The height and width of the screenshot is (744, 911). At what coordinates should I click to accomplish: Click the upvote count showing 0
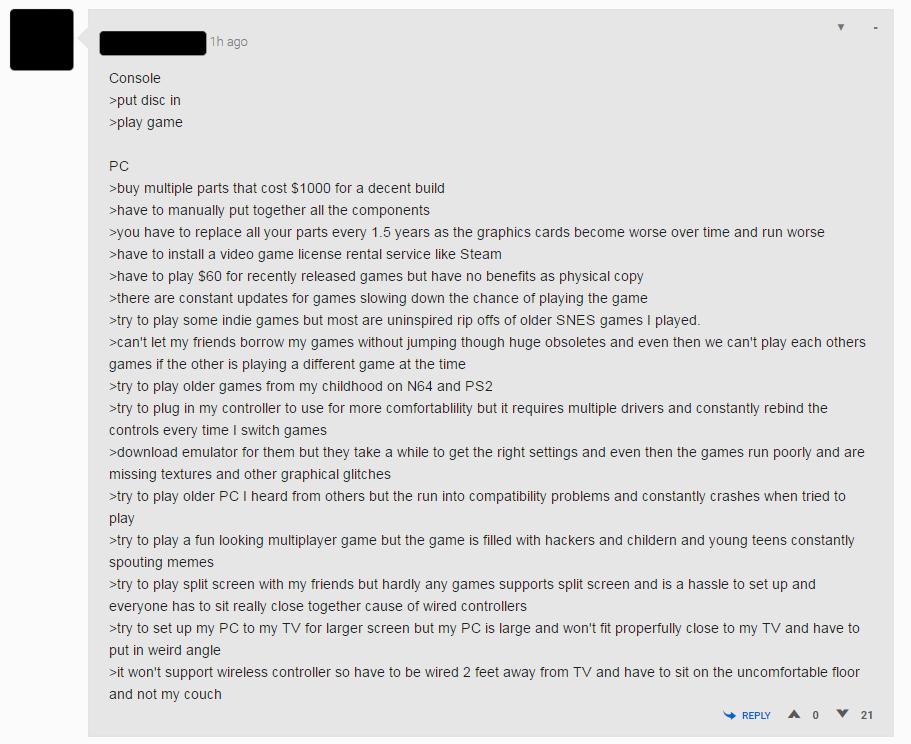pyautogui.click(x=816, y=716)
